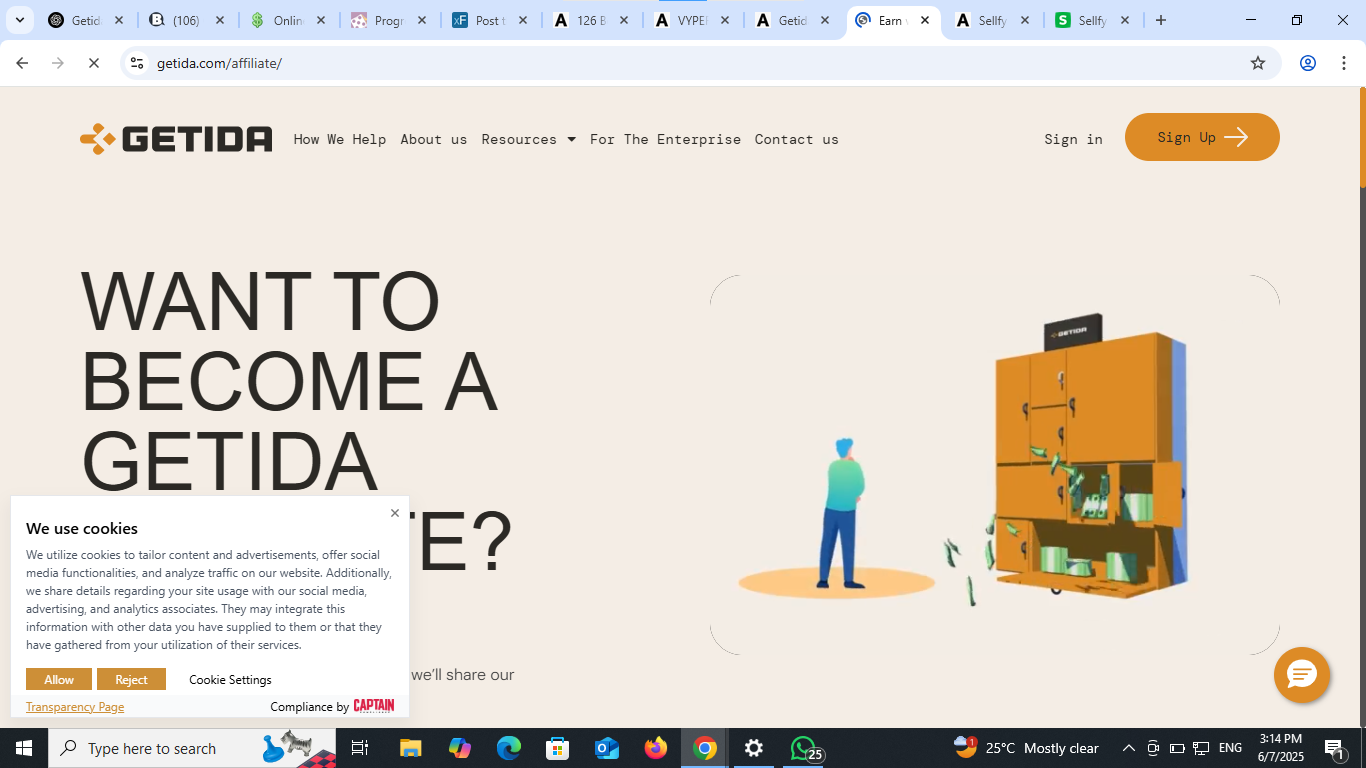
Task: Show hidden system tray icons
Action: (1128, 748)
